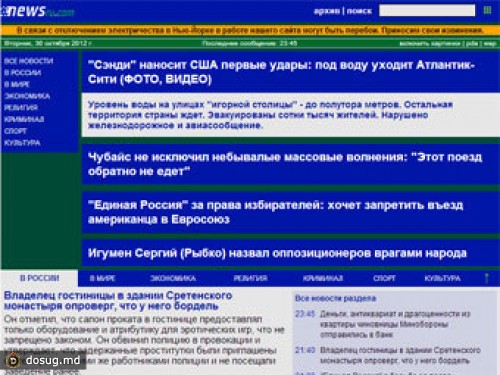Click the green grid icon beside search box
This screenshot has height=375, width=500.
click(x=487, y=10)
